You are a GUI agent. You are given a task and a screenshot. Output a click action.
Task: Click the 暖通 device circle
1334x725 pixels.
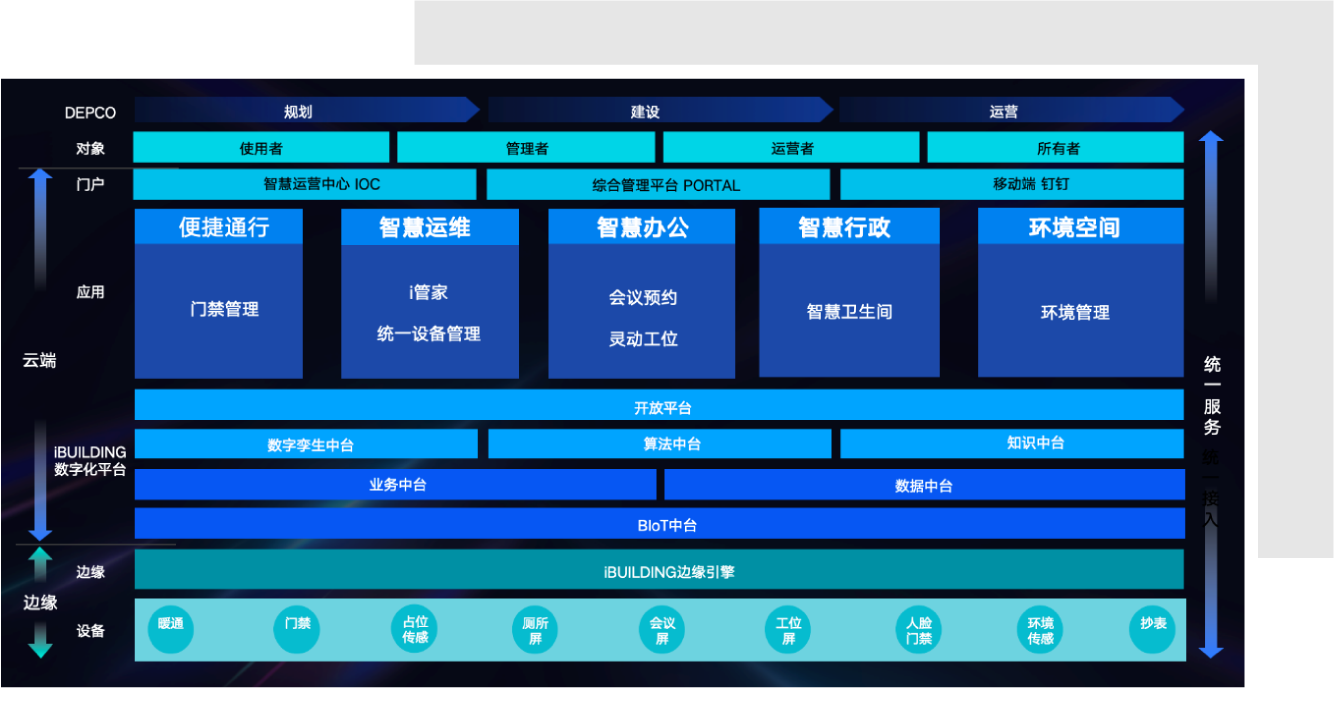pos(170,629)
